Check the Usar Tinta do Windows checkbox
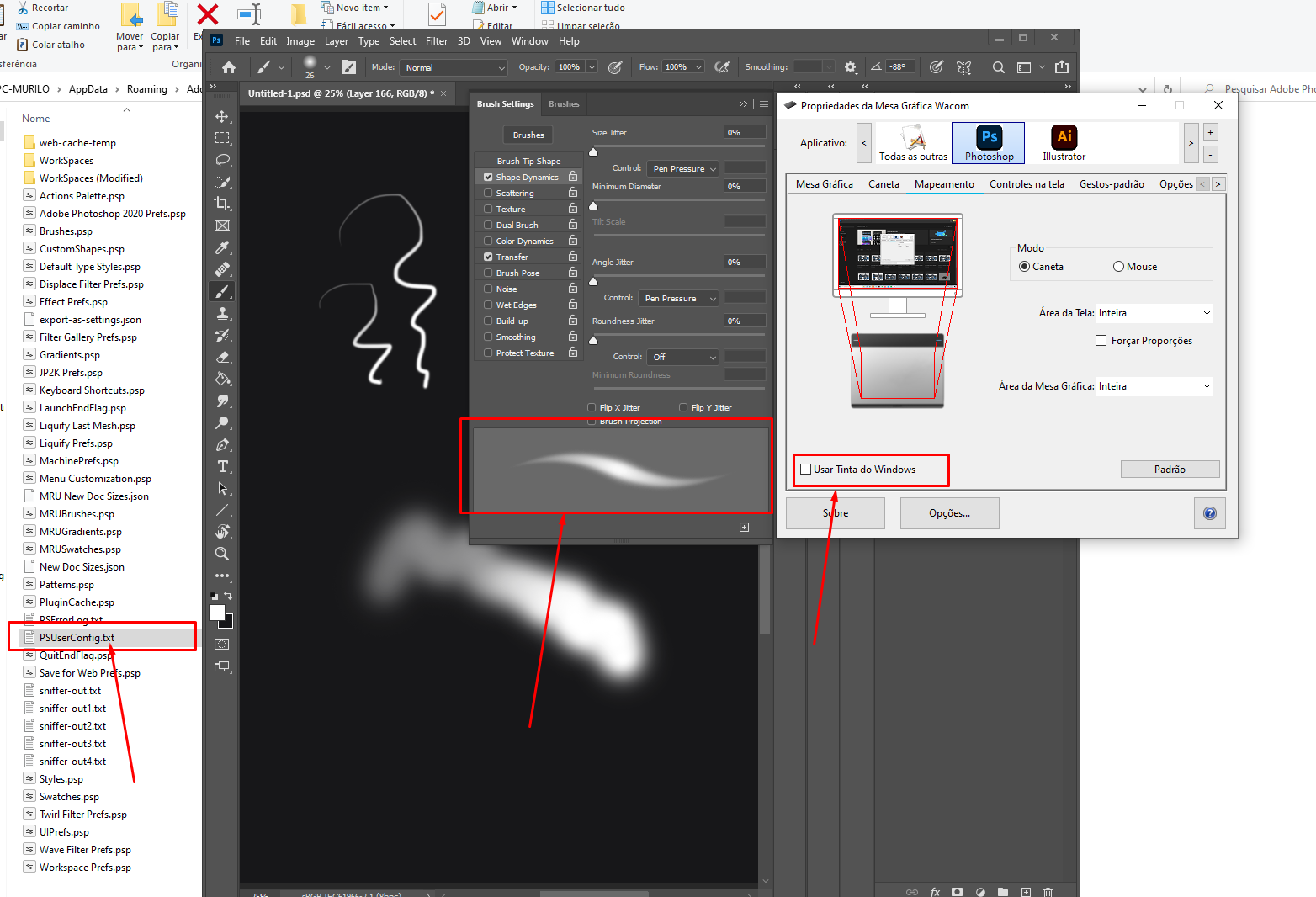 806,469
